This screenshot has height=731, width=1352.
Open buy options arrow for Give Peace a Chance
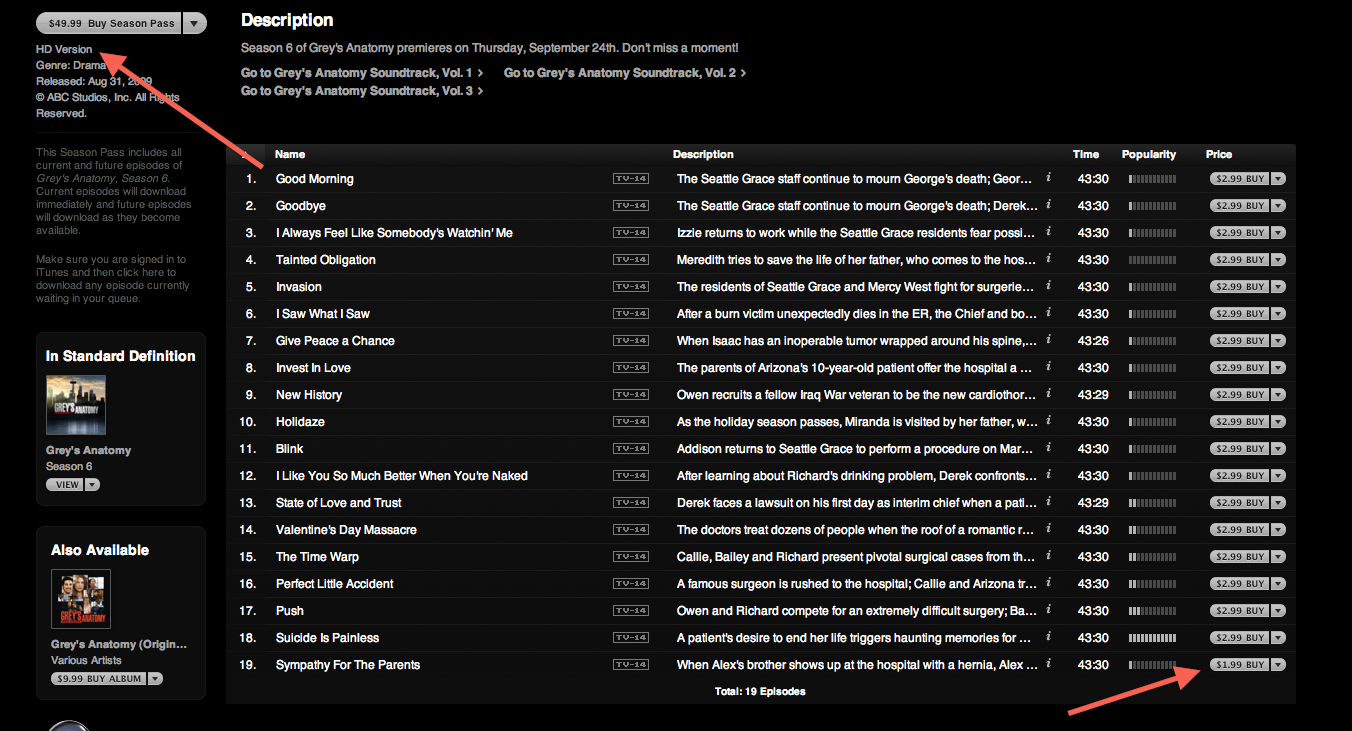coord(1279,341)
